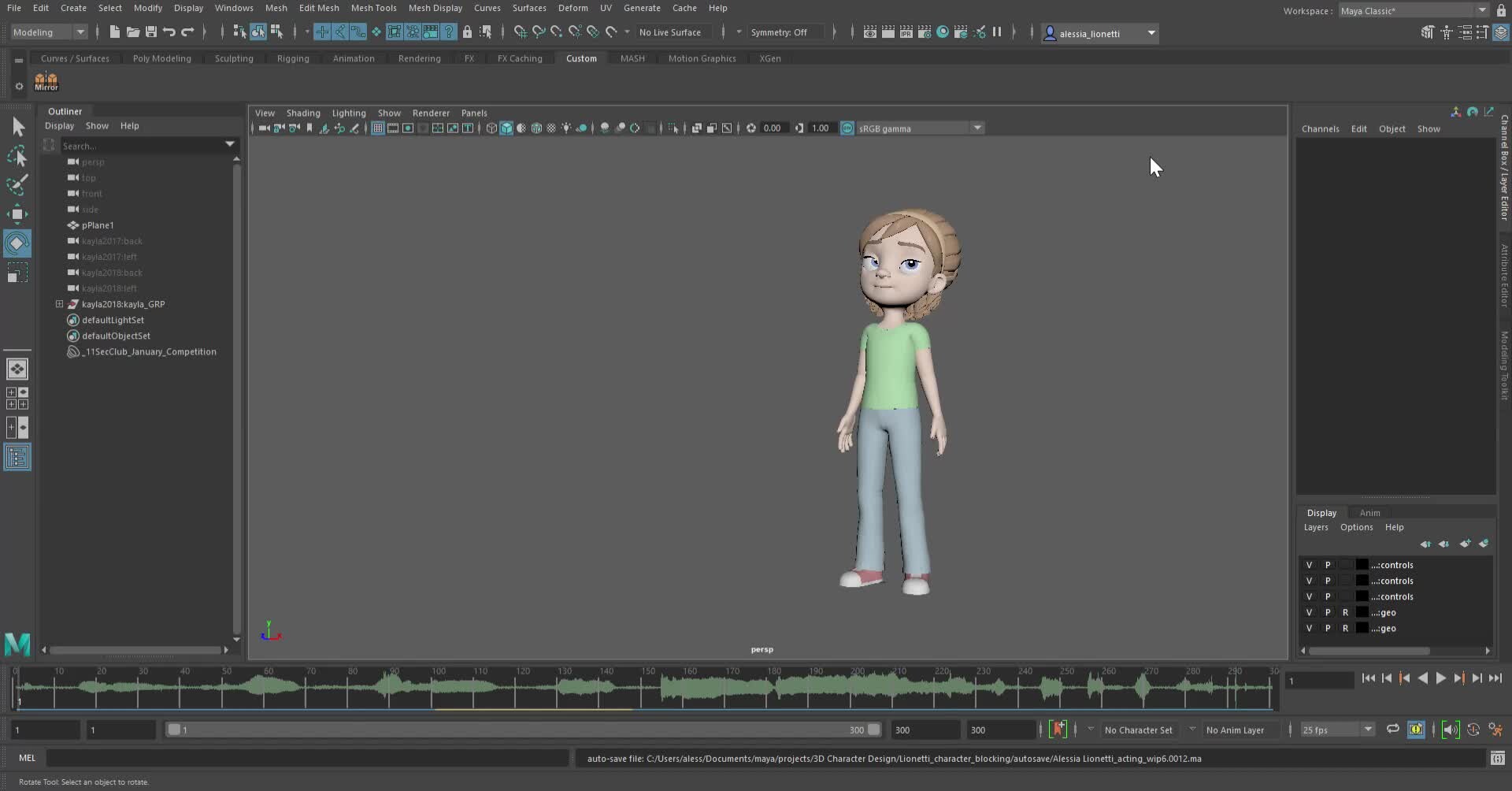
Task: Toggle visibility V on the first controls layer
Action: pyautogui.click(x=1310, y=565)
